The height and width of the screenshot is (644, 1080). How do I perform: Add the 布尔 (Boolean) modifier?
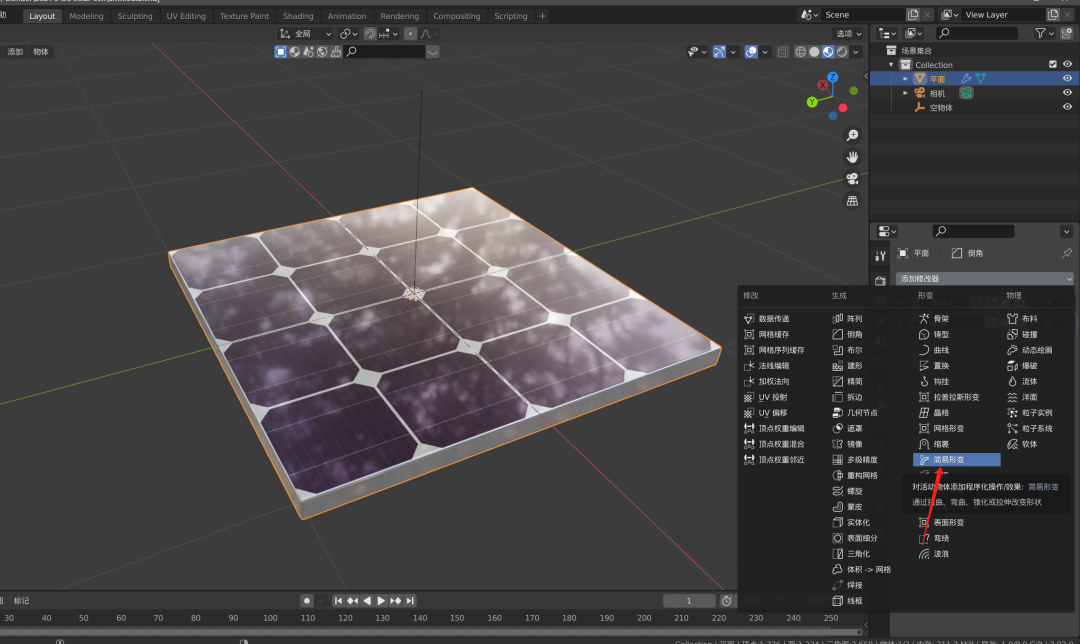tap(848, 350)
